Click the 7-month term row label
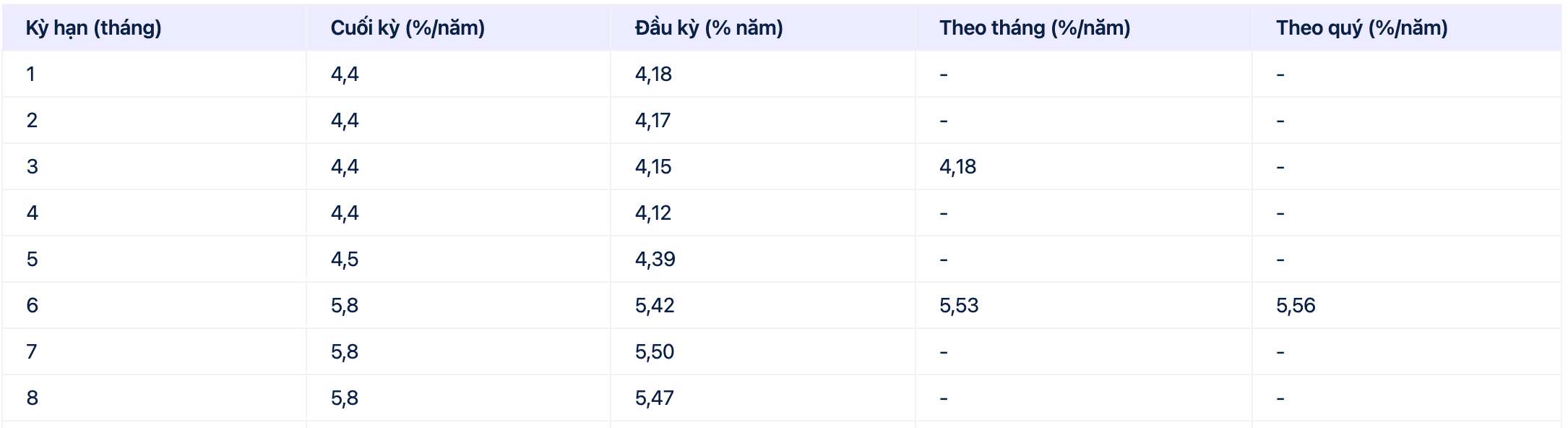This screenshot has width=1568, height=428. pyautogui.click(x=31, y=352)
